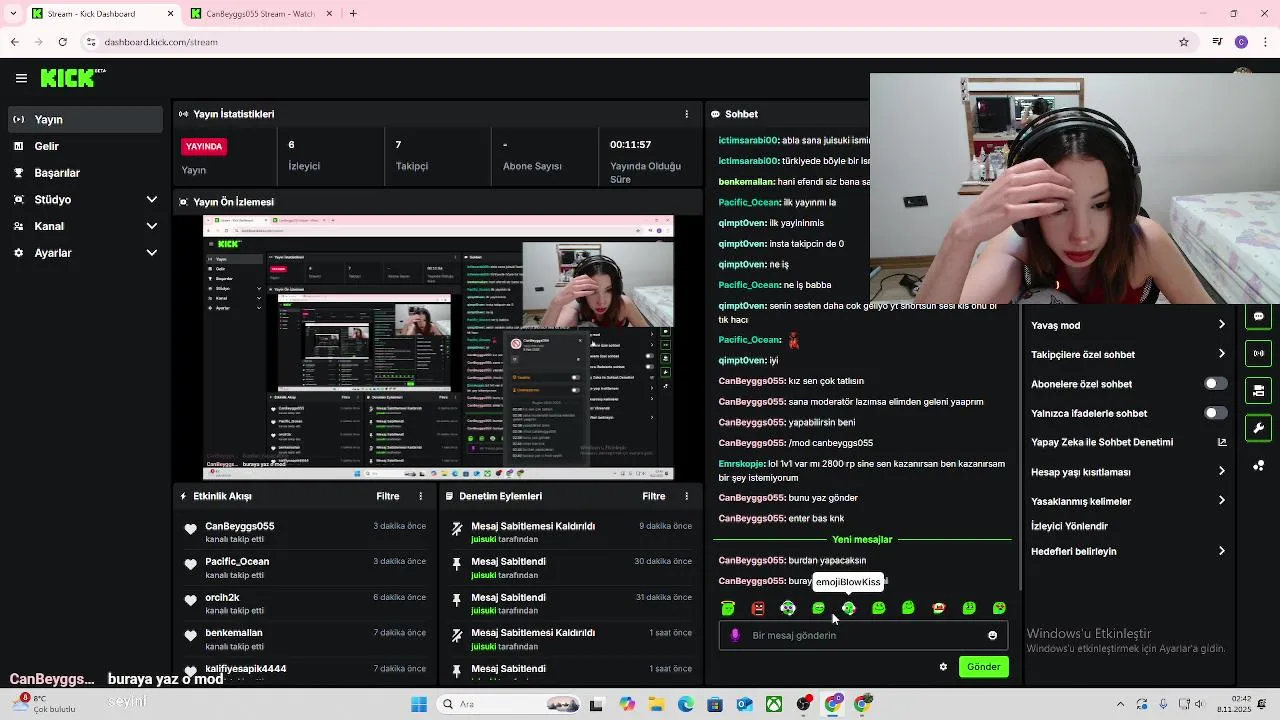Click the YAYINDA live badge
1280x720 pixels.
[204, 146]
